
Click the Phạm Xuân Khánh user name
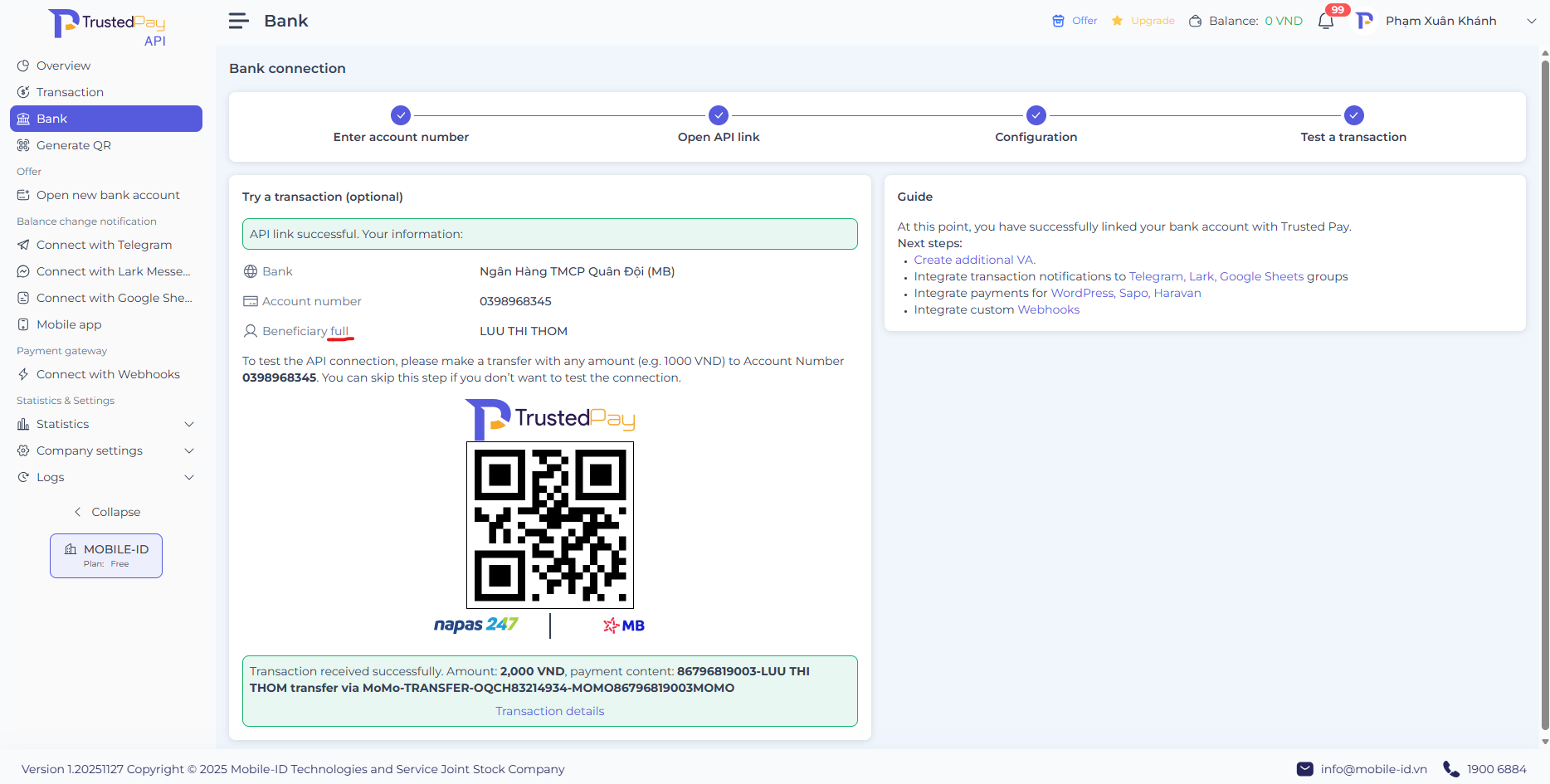coord(1441,21)
